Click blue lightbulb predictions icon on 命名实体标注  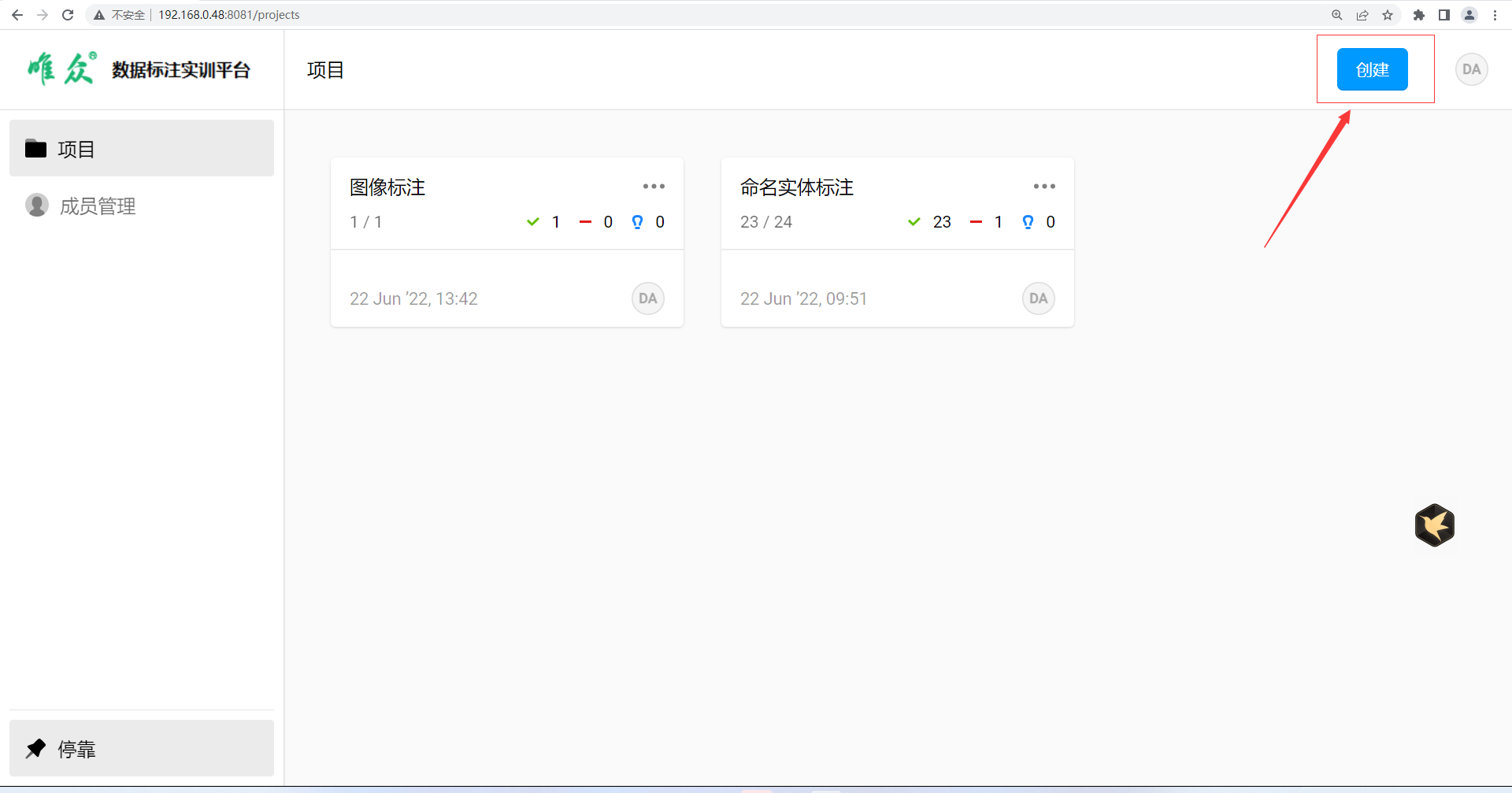coord(1028,222)
